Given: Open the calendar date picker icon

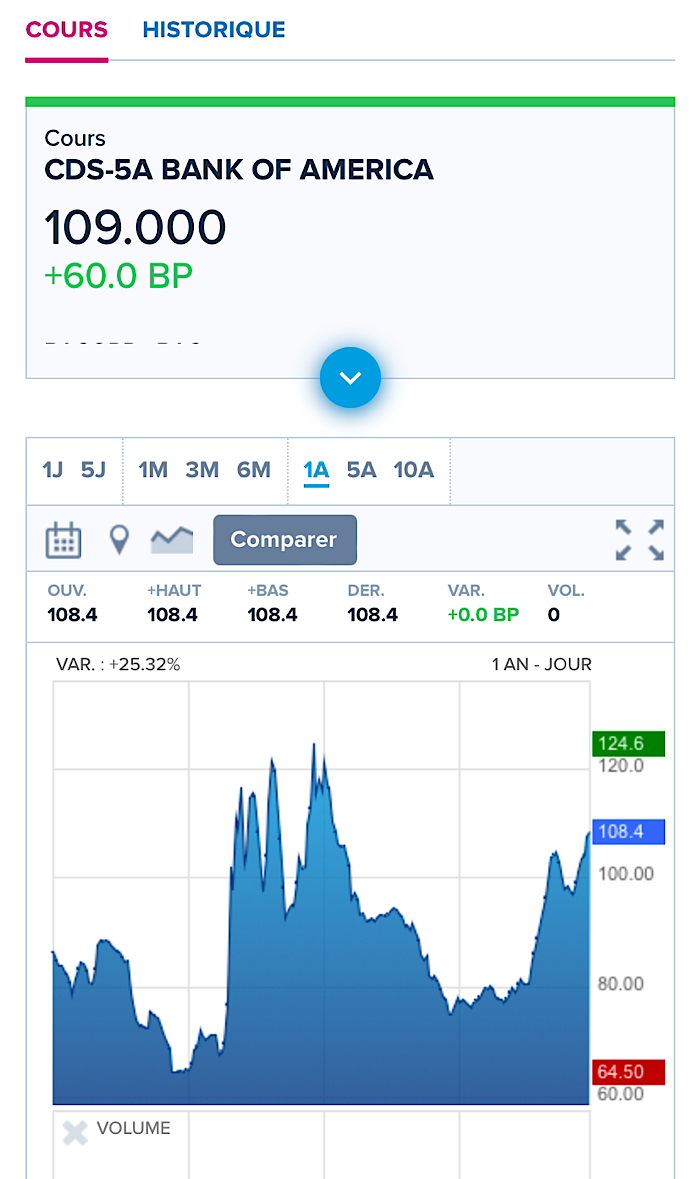Looking at the screenshot, I should pyautogui.click(x=63, y=540).
